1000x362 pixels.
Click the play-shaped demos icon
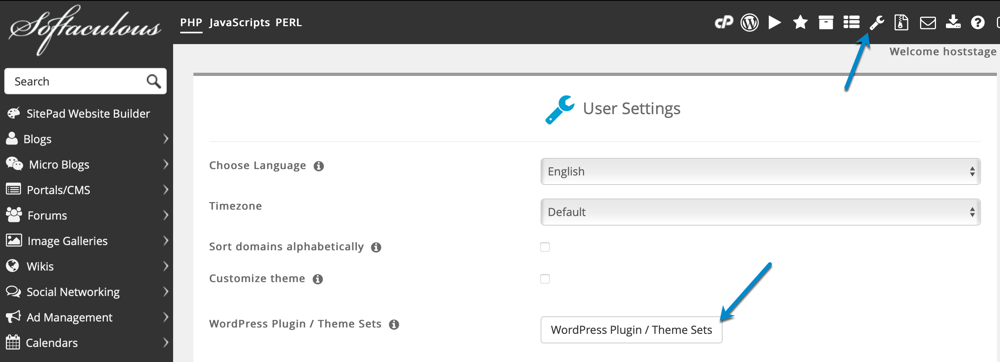[x=775, y=23]
